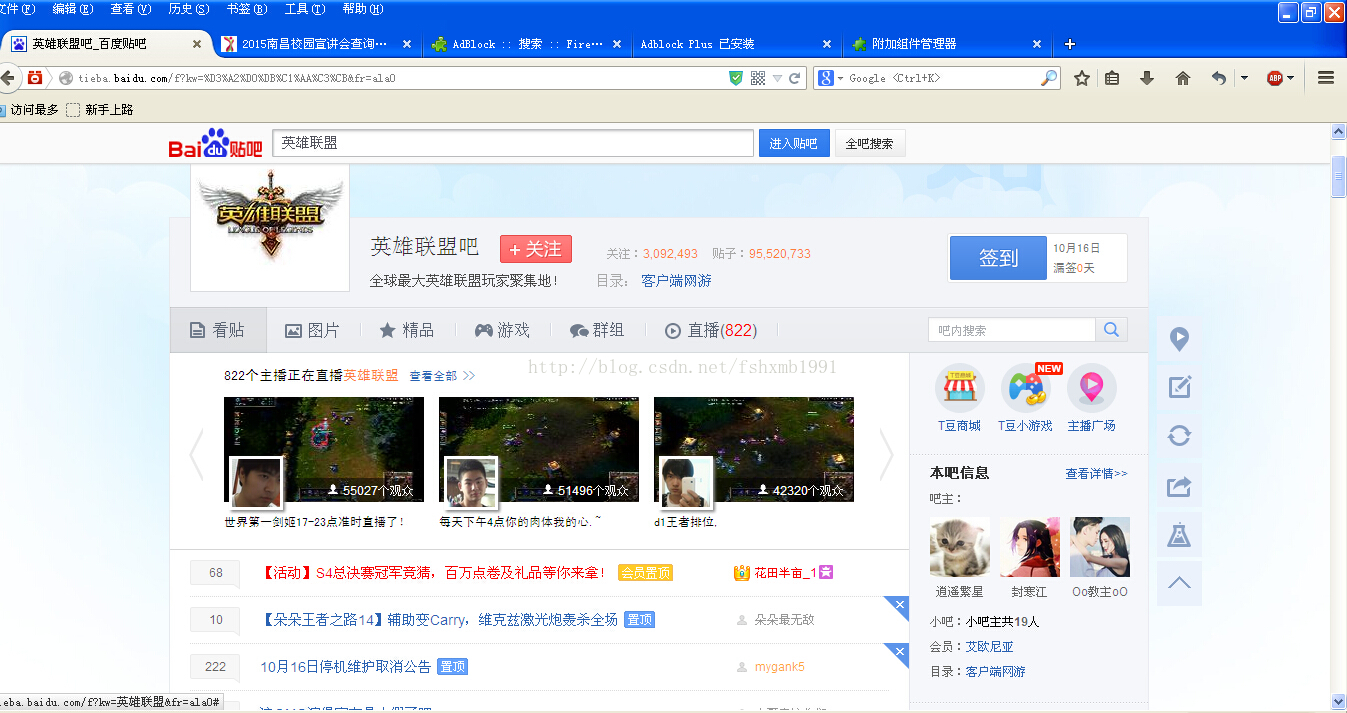
Task: Click the flask lab icon in right sidebar
Action: [1179, 535]
